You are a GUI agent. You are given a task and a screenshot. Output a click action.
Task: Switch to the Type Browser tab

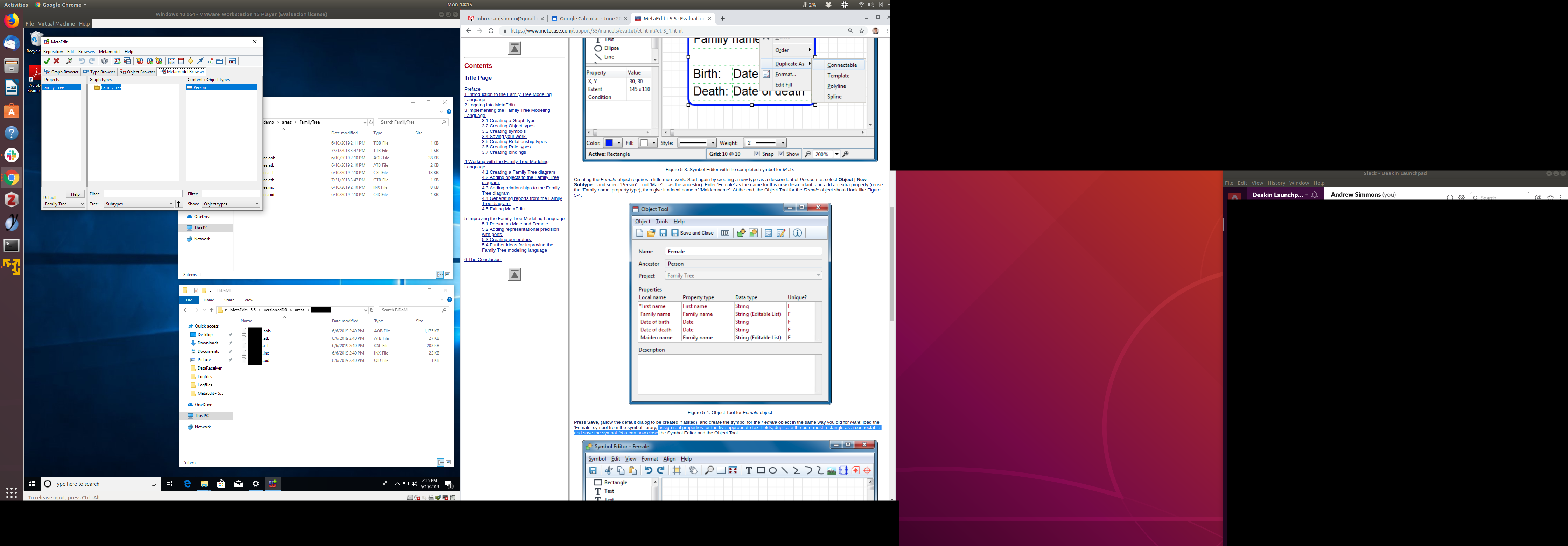click(x=99, y=72)
